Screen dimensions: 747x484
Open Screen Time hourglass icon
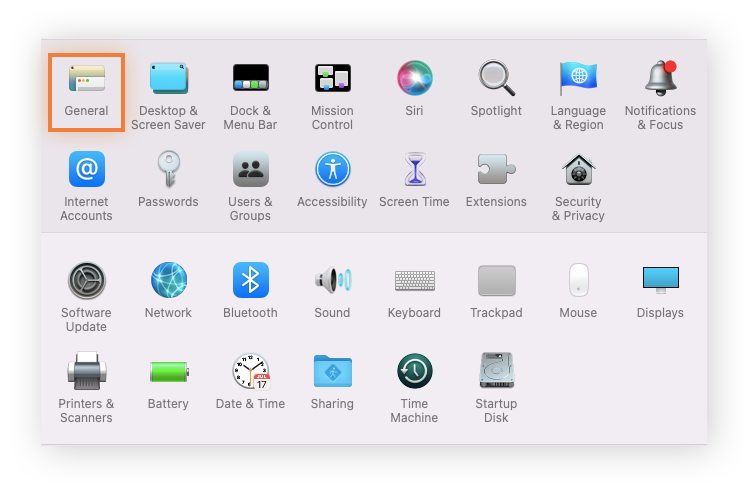point(414,169)
